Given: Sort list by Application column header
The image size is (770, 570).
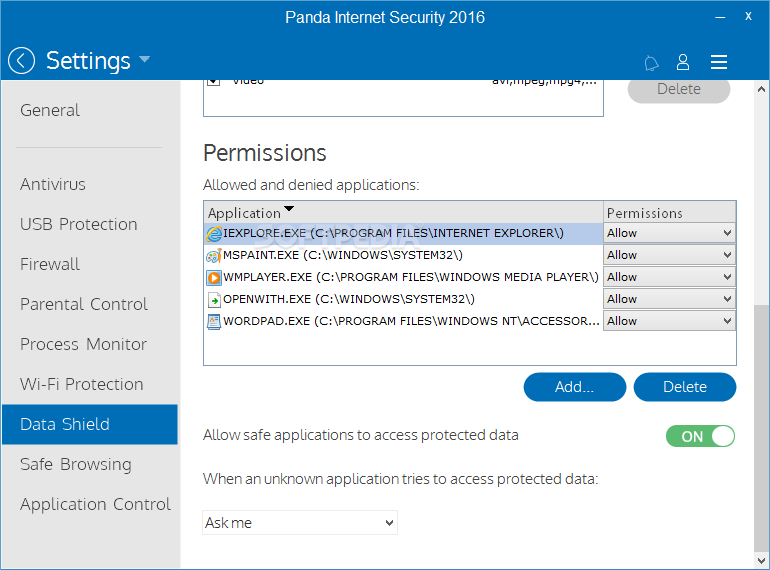Looking at the screenshot, I should point(403,213).
